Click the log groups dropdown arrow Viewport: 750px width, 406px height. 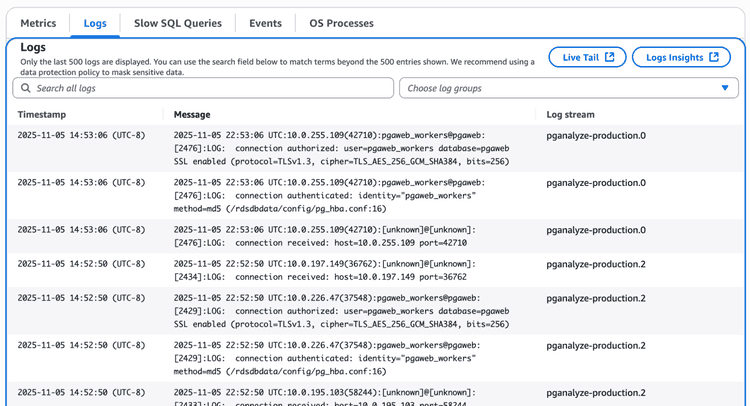(x=725, y=88)
